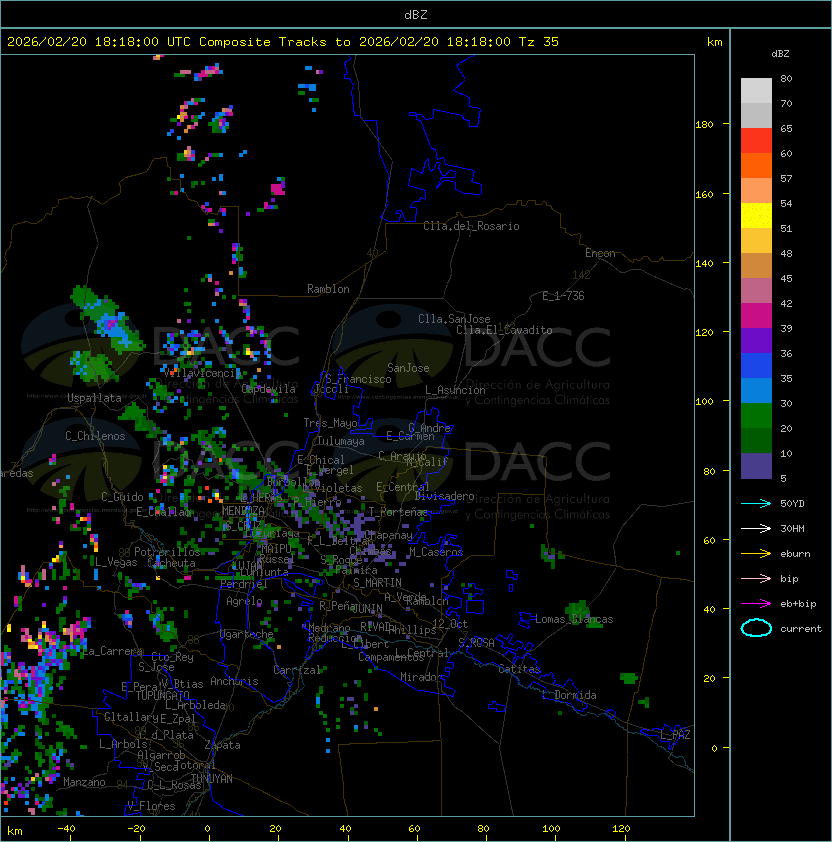Click the yellow eburn arrow in the legend
Viewport: 832px width, 842px height.
tap(756, 554)
